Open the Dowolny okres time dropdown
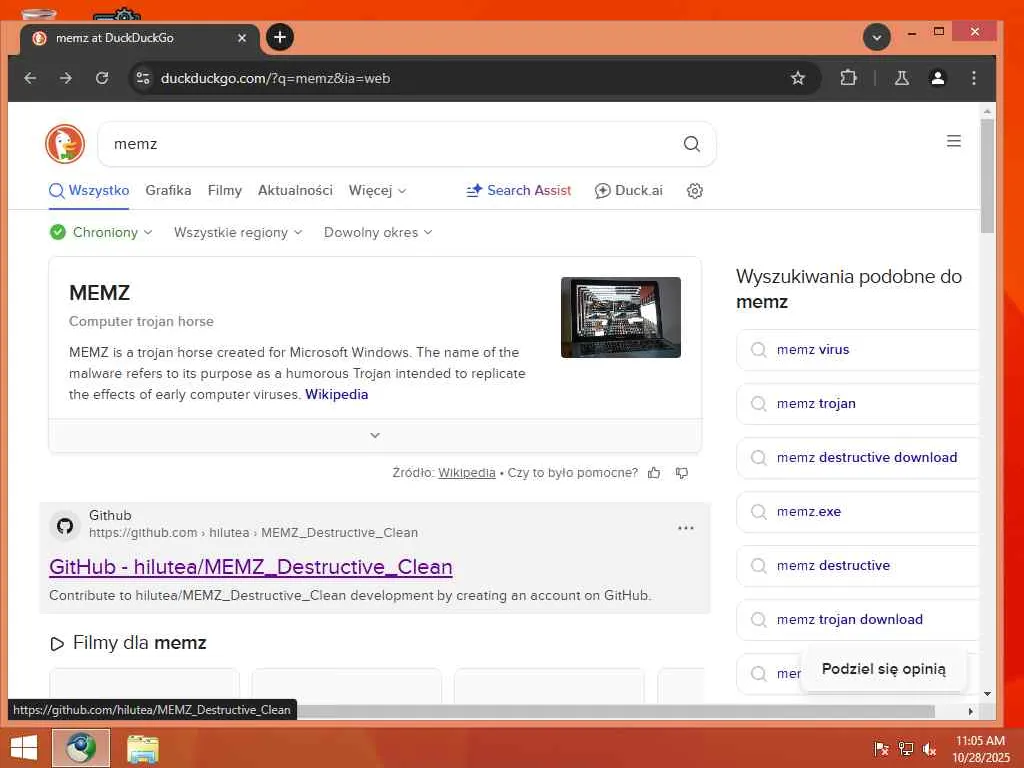The image size is (1024, 768). pos(377,232)
